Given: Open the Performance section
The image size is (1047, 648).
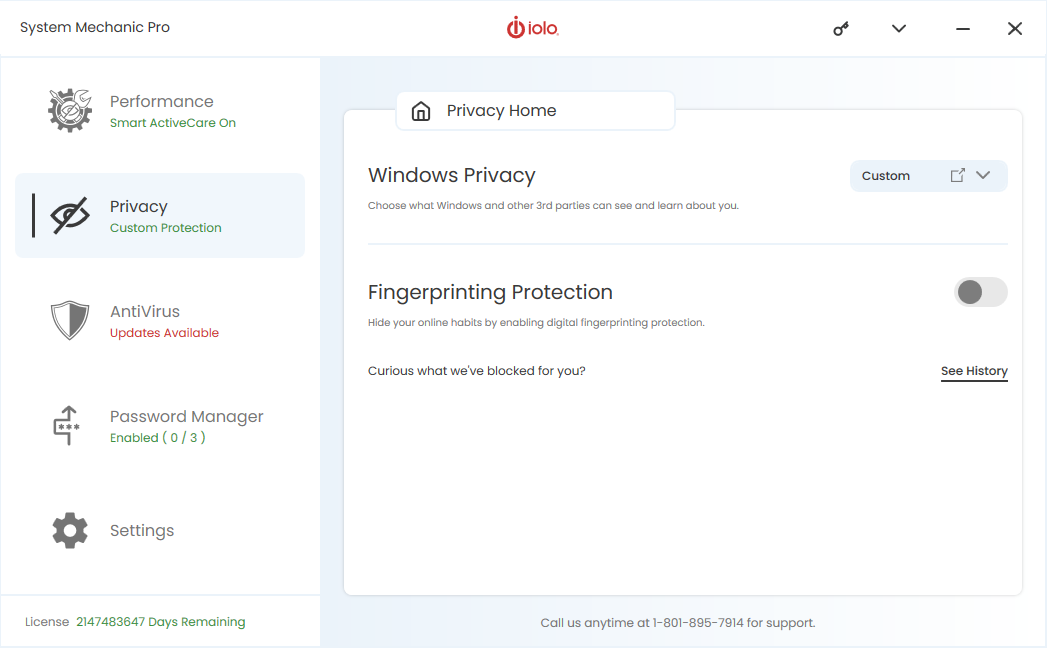Looking at the screenshot, I should (160, 110).
